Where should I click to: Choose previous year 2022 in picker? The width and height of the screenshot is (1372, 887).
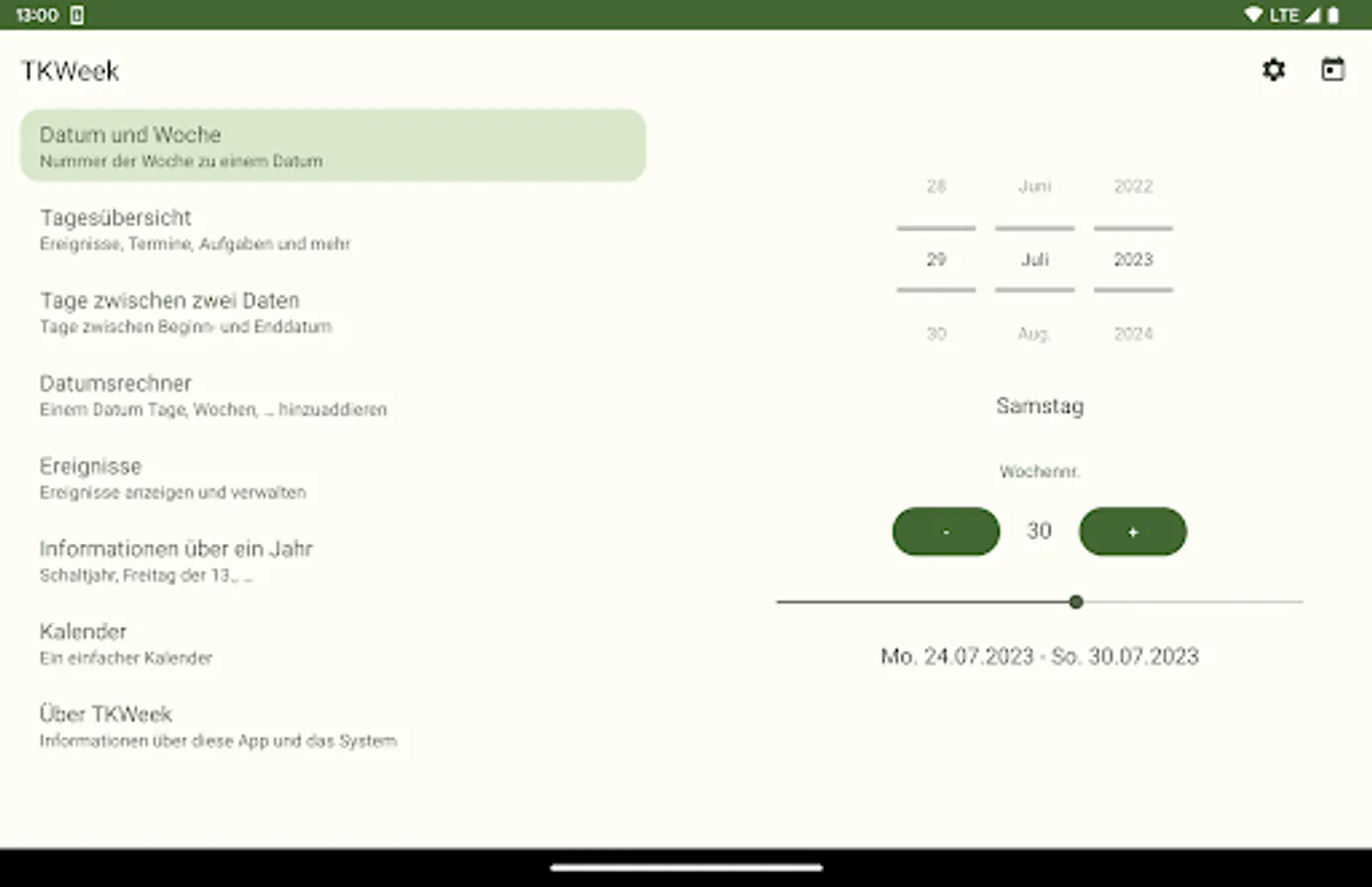click(x=1133, y=186)
